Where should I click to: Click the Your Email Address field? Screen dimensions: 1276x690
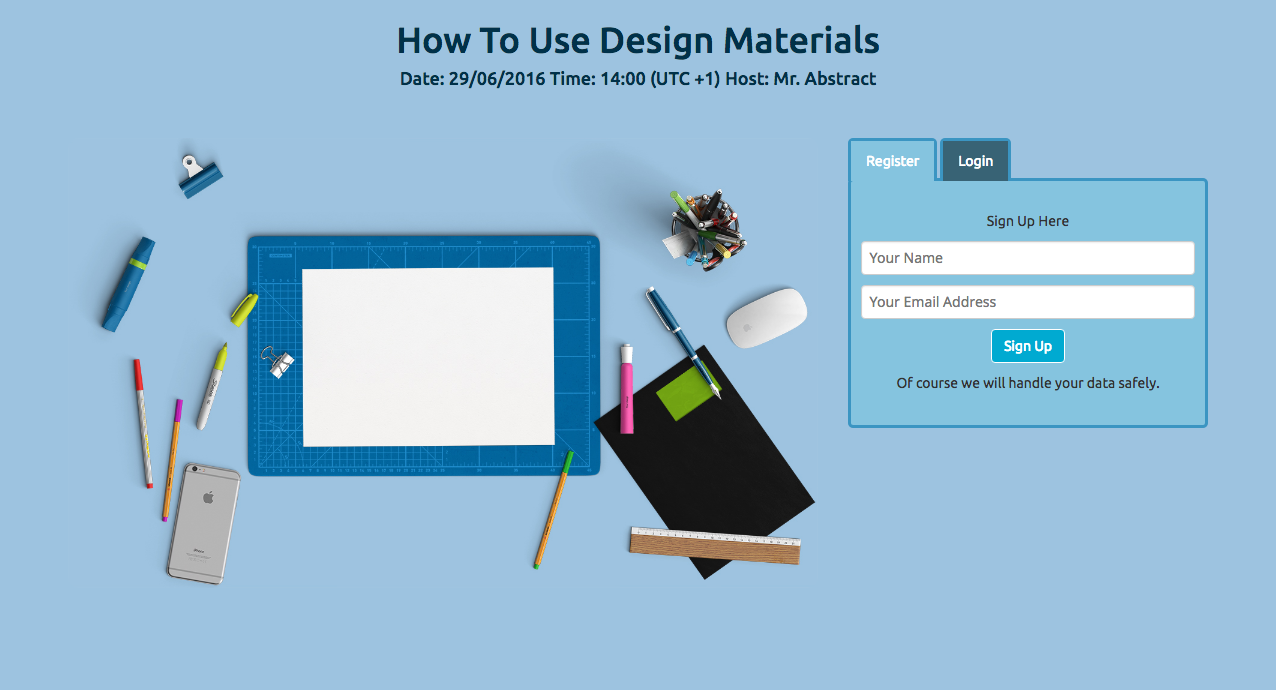1027,302
